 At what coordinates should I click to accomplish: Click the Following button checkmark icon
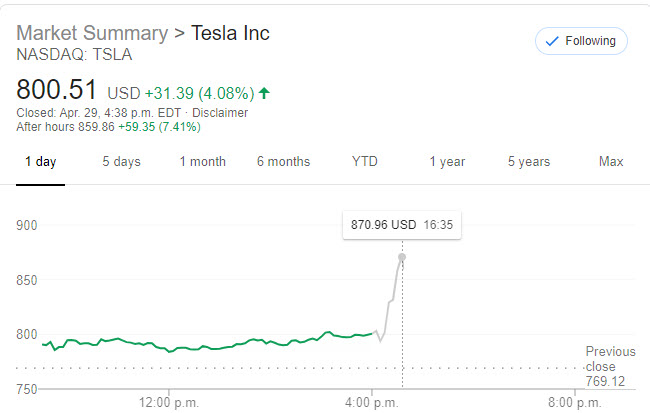553,41
